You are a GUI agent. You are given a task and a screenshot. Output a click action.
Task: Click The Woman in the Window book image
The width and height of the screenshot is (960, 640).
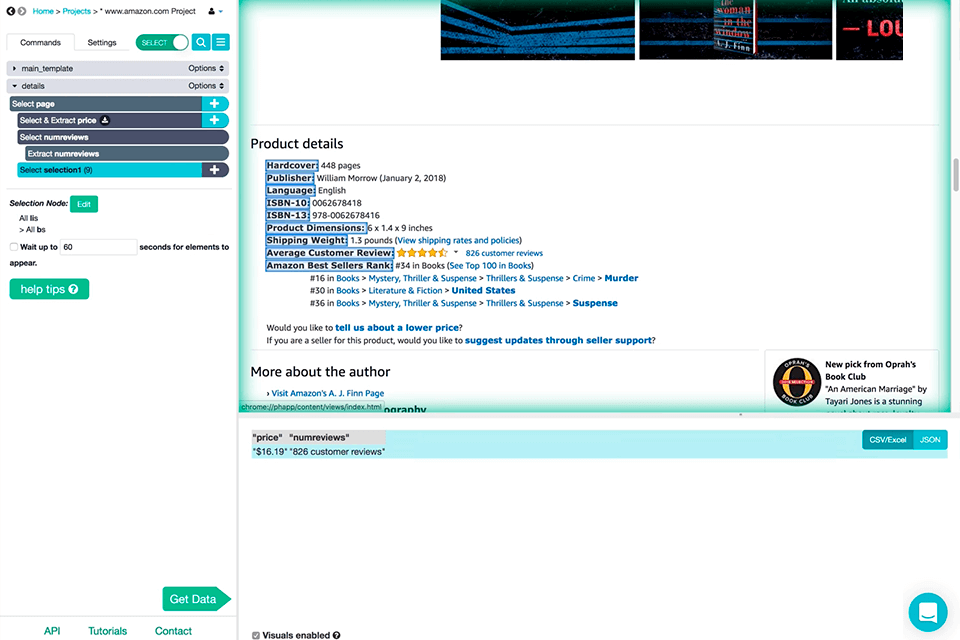click(x=735, y=29)
